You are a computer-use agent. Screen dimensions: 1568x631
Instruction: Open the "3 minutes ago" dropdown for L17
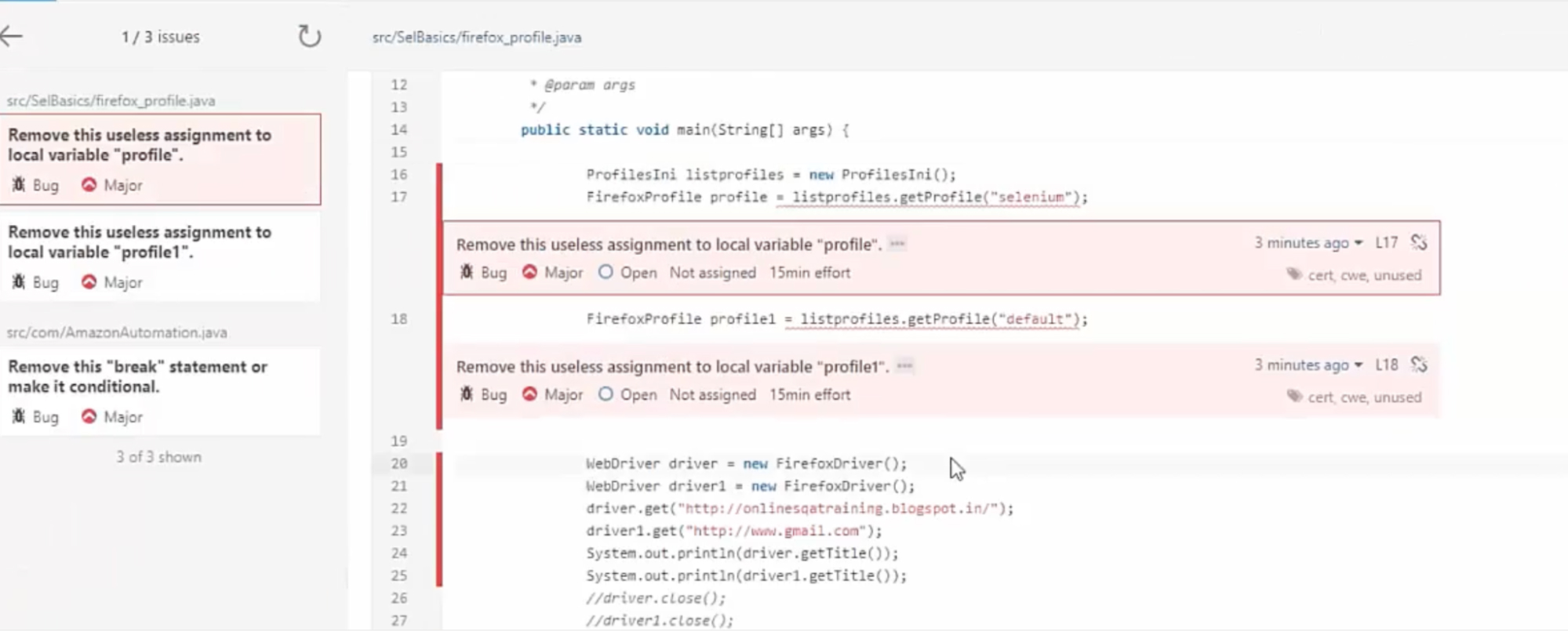click(x=1308, y=243)
